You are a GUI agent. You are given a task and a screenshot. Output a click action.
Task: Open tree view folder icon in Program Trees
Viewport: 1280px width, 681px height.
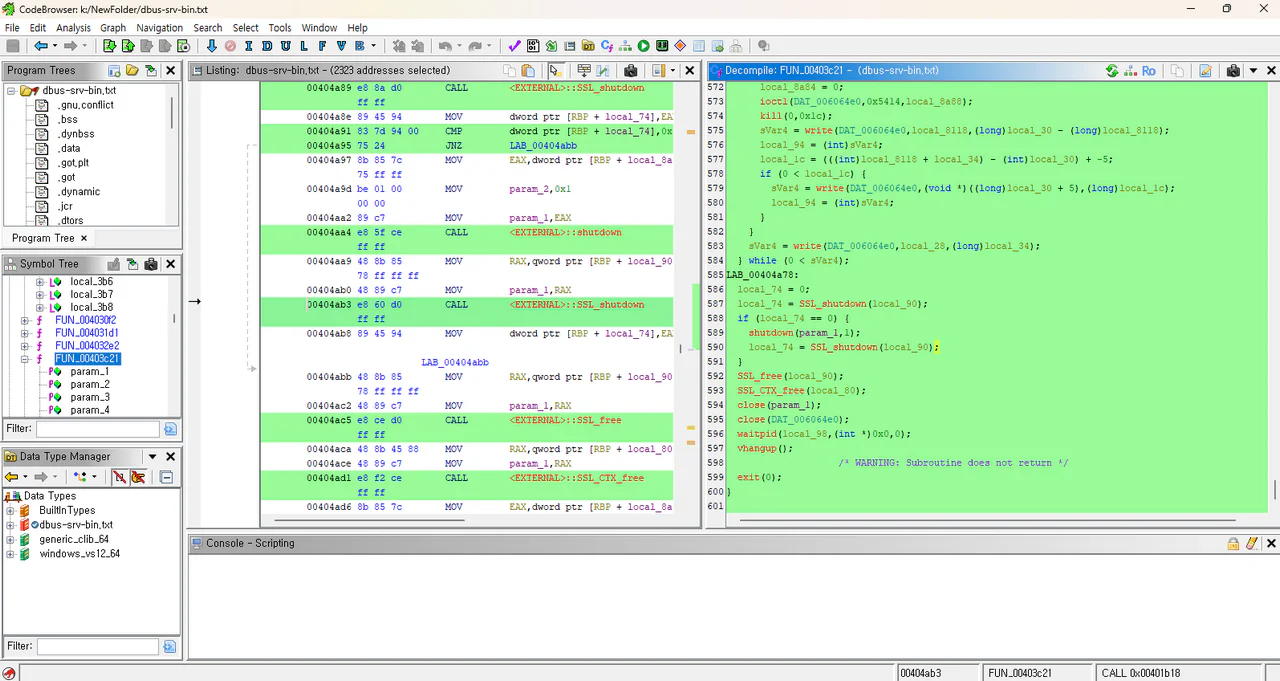[x=132, y=71]
